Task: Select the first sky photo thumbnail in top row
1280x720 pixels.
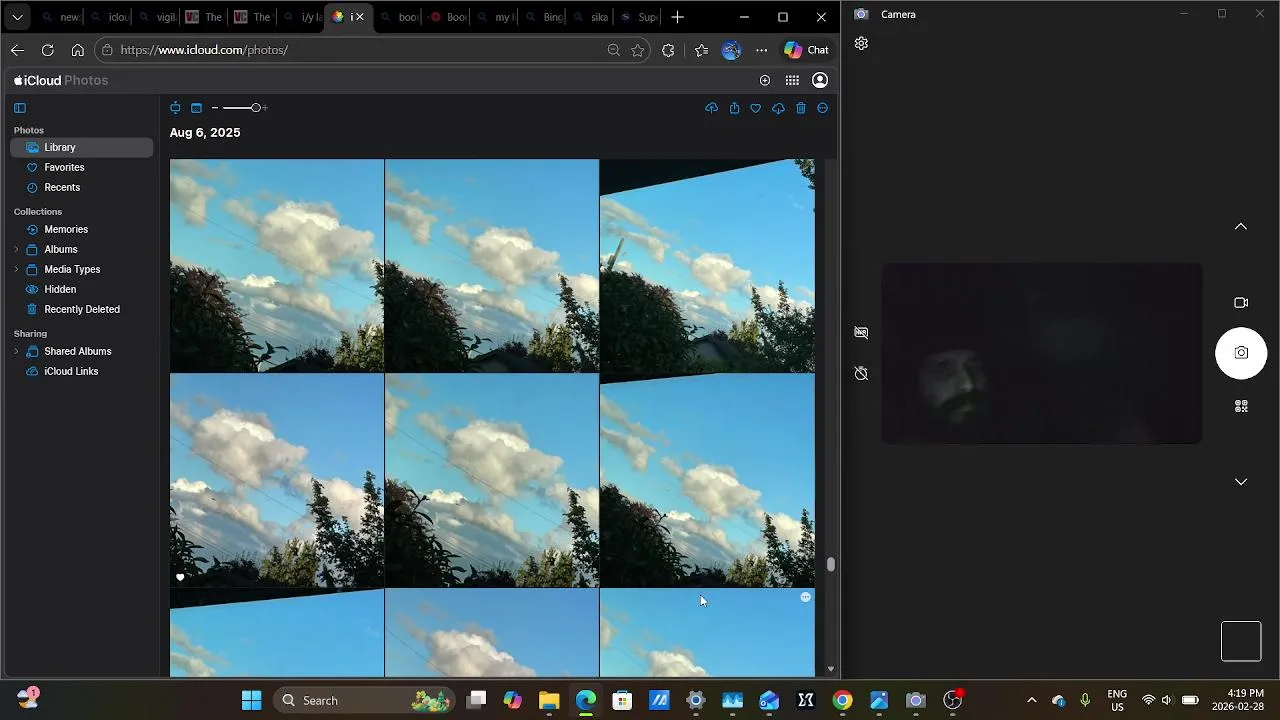Action: pos(277,266)
